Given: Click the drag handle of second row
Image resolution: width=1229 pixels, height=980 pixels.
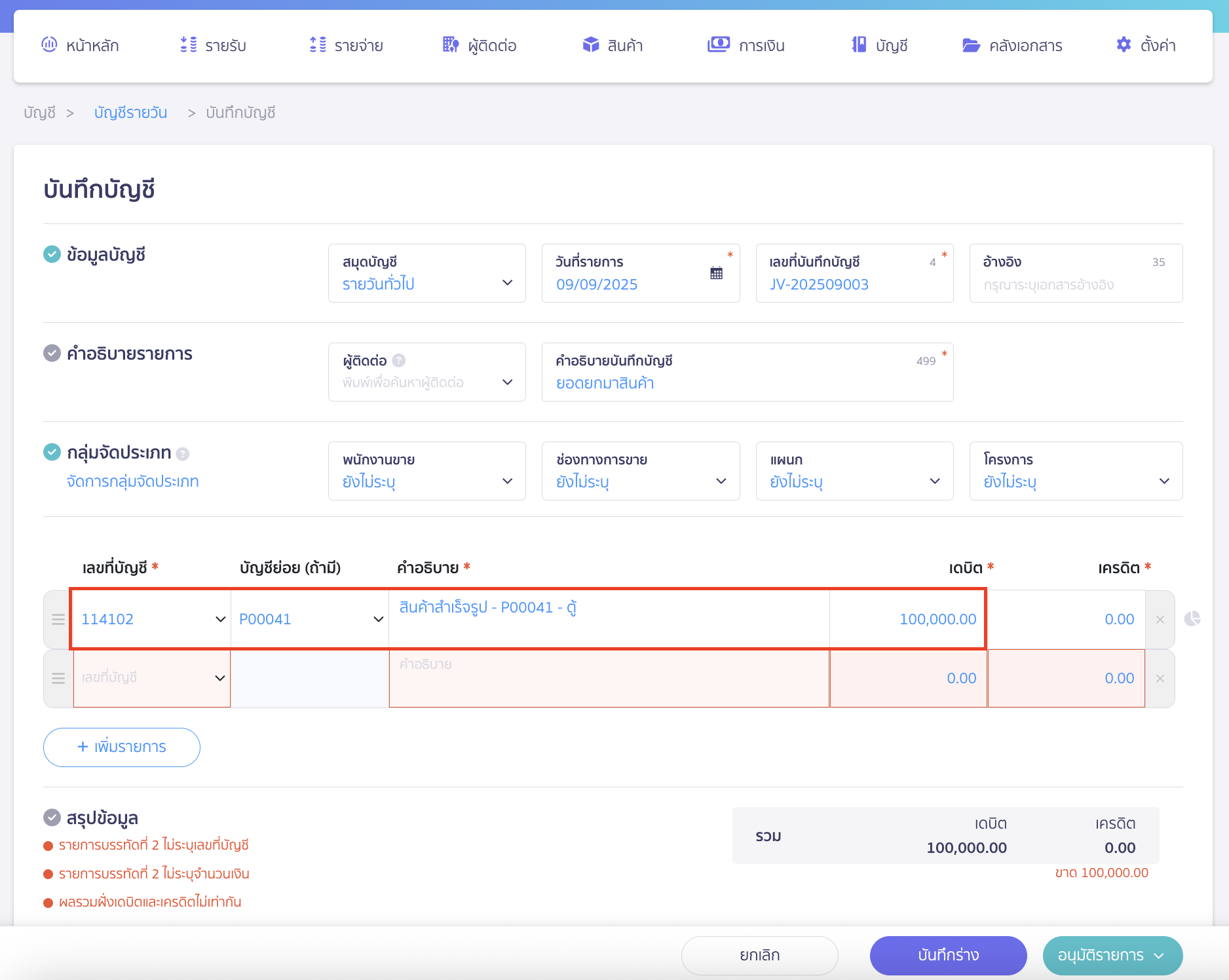Looking at the screenshot, I should 58,679.
